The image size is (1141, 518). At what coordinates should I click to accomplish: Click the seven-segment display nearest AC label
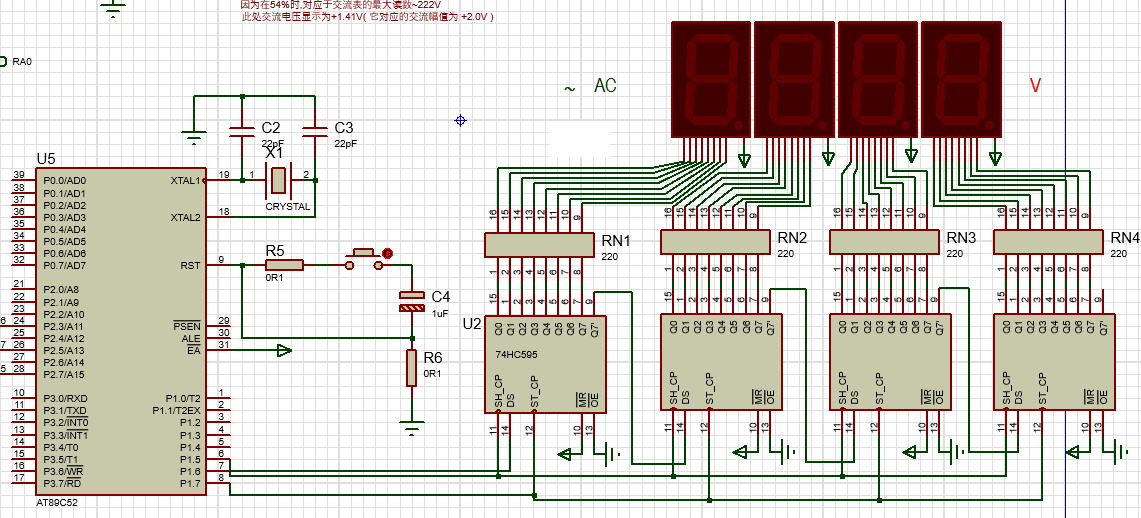click(709, 82)
